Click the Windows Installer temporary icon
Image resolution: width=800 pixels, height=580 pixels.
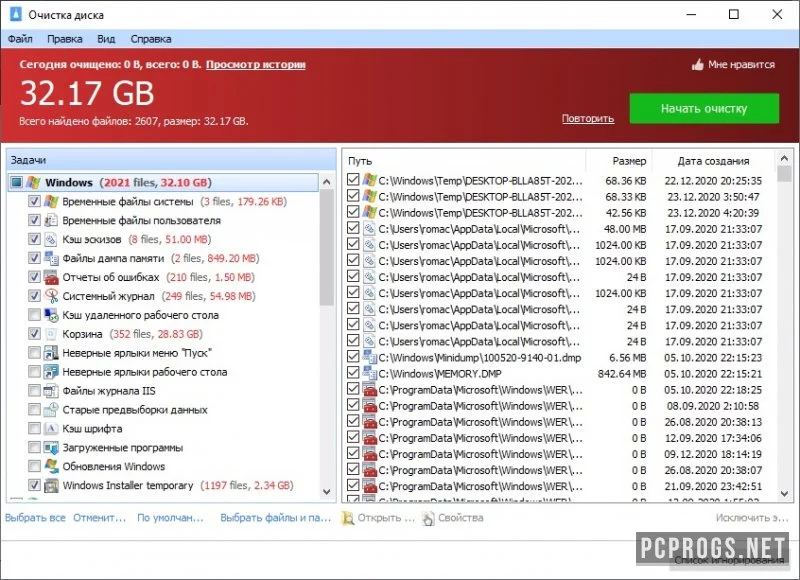tap(51, 485)
